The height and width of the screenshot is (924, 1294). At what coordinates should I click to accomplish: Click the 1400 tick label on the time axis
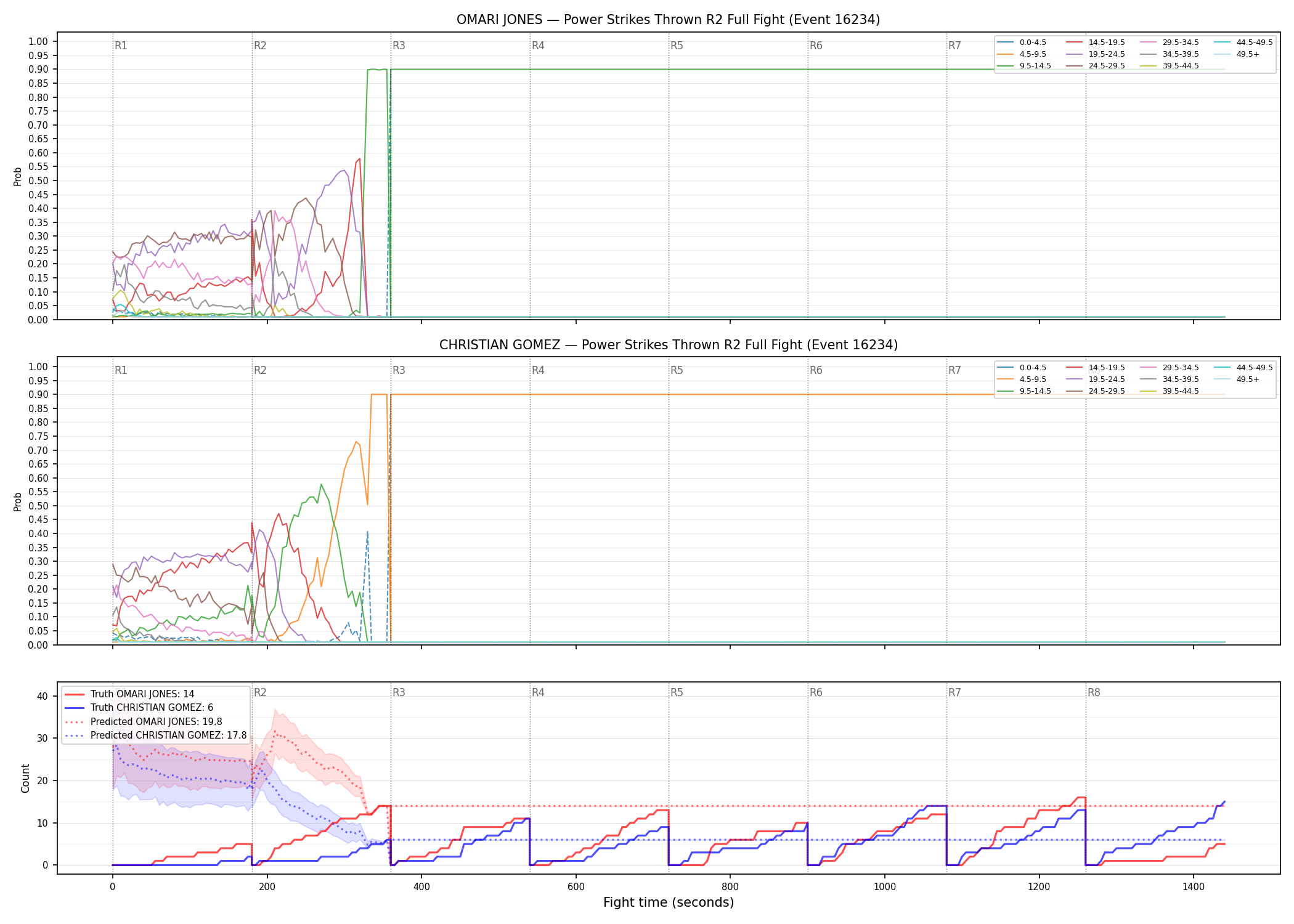[x=1194, y=887]
